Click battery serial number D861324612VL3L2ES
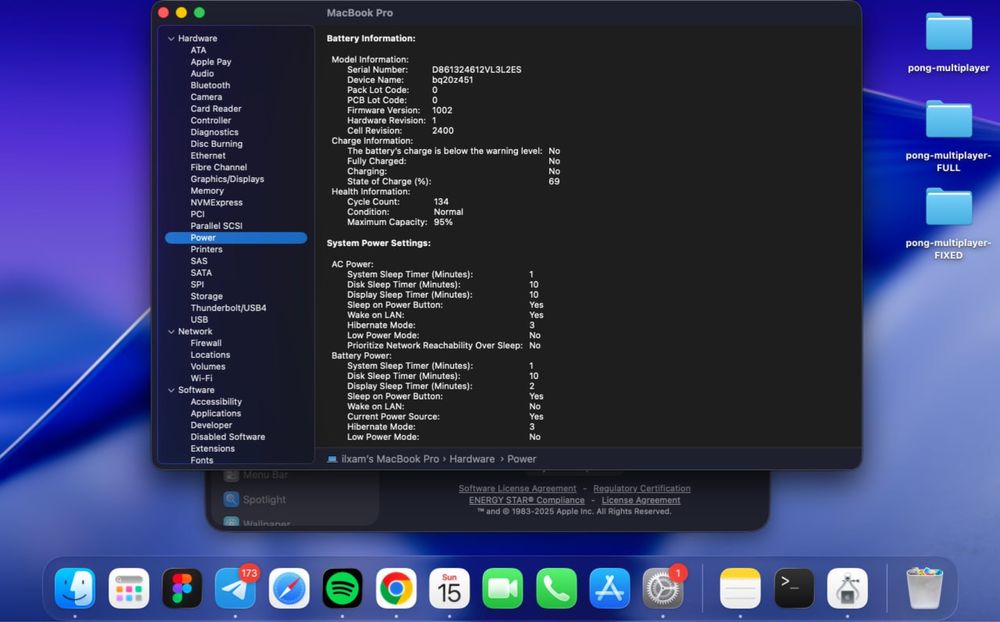Viewport: 1000px width, 622px height. click(x=476, y=70)
